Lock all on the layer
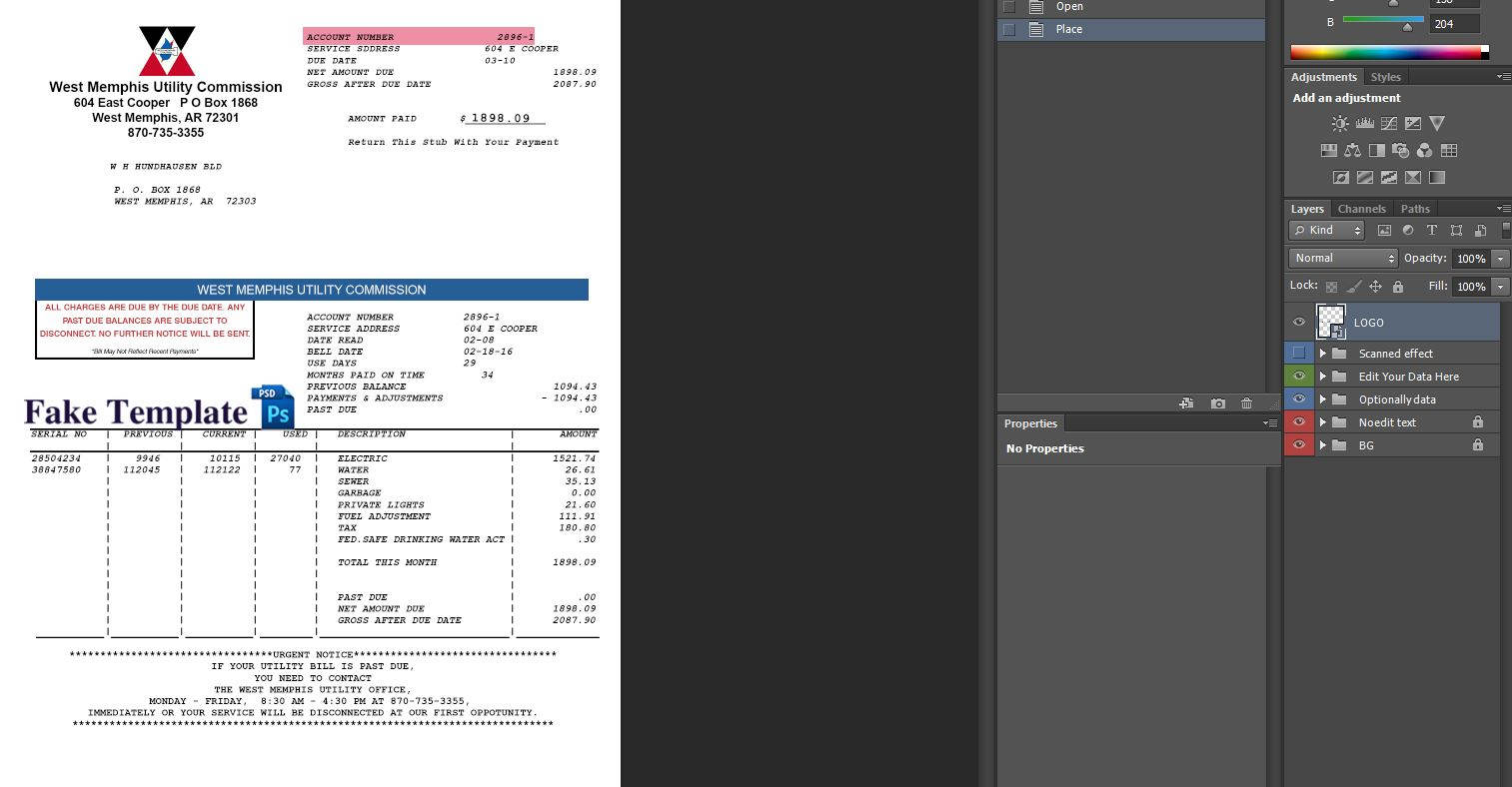Screen dimensions: 1512x787 (1398, 286)
